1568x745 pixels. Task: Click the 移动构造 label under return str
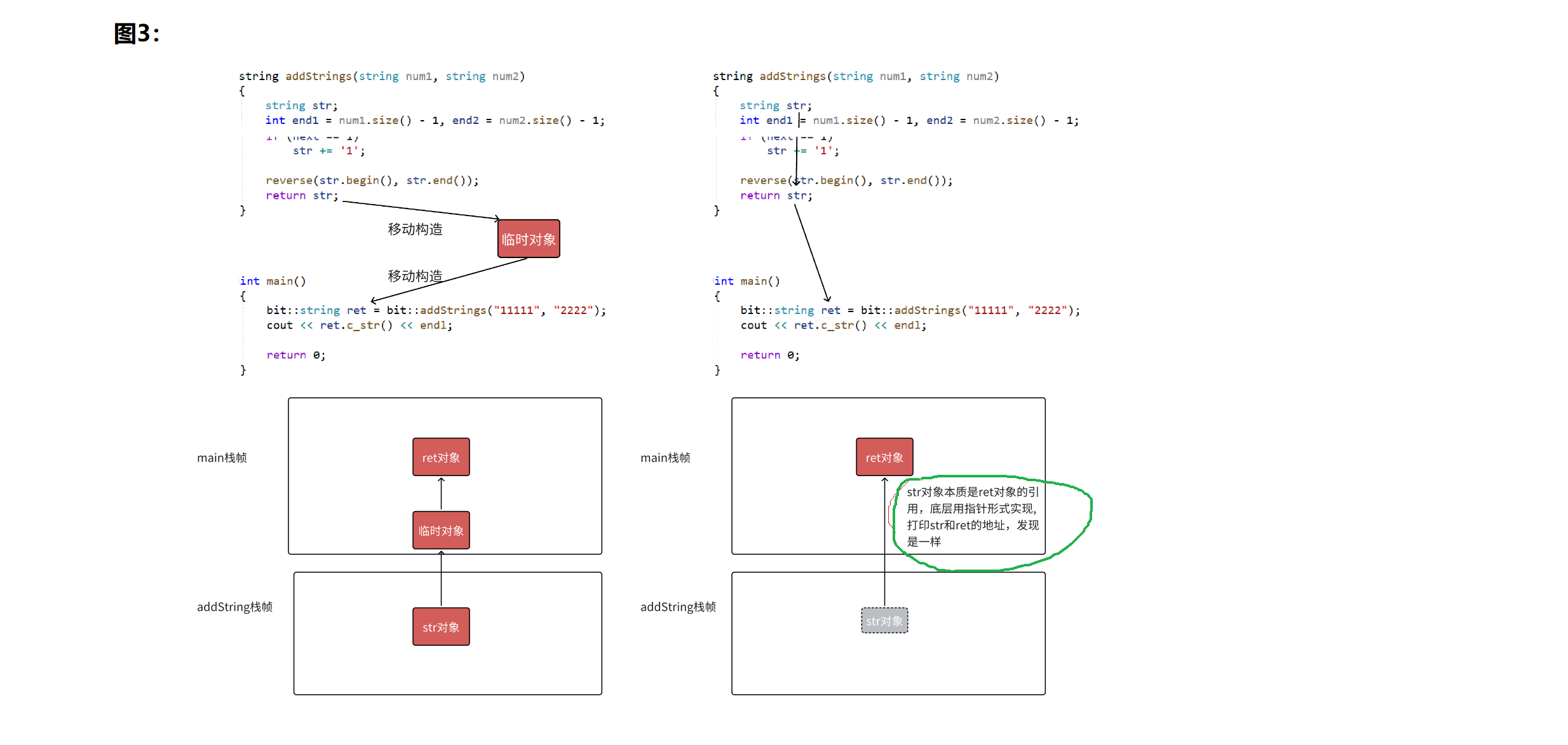point(415,229)
